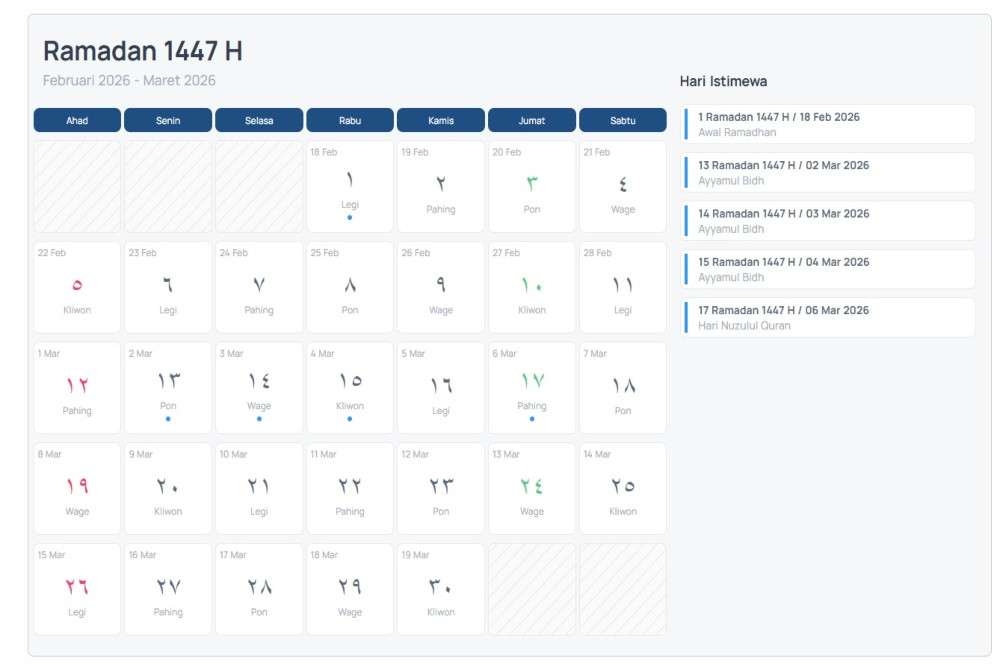Click the Rabu weekday header
The height and width of the screenshot is (667, 1000).
[x=350, y=120]
